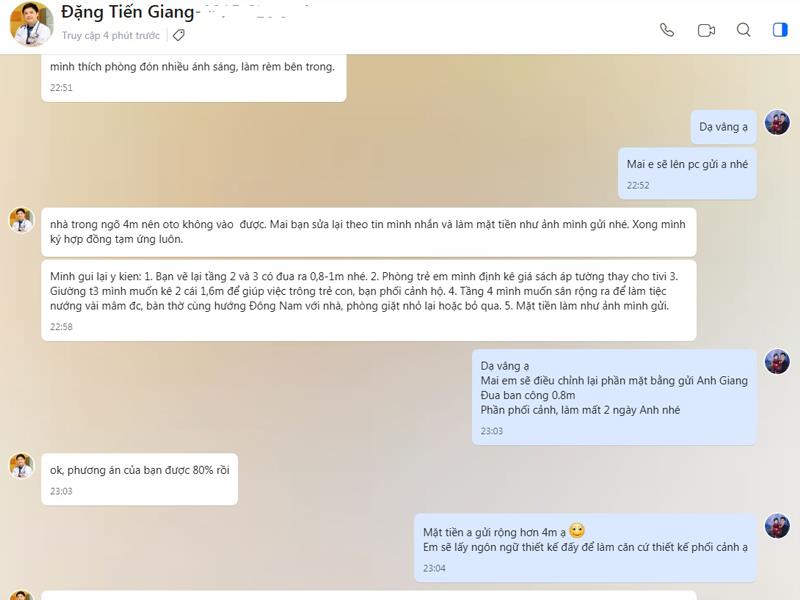Click the sender avatar beside the "ok, phương án" message

(x=21, y=465)
